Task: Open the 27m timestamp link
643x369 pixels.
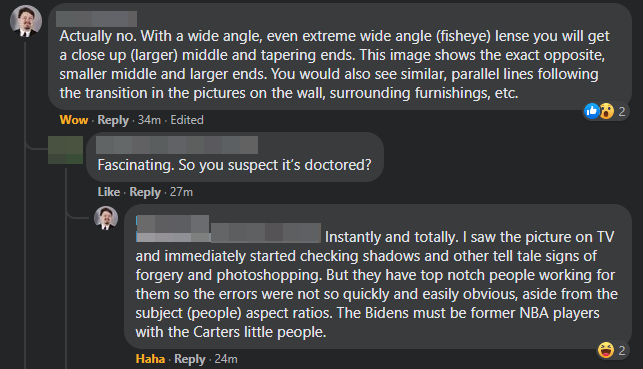Action: (x=181, y=192)
